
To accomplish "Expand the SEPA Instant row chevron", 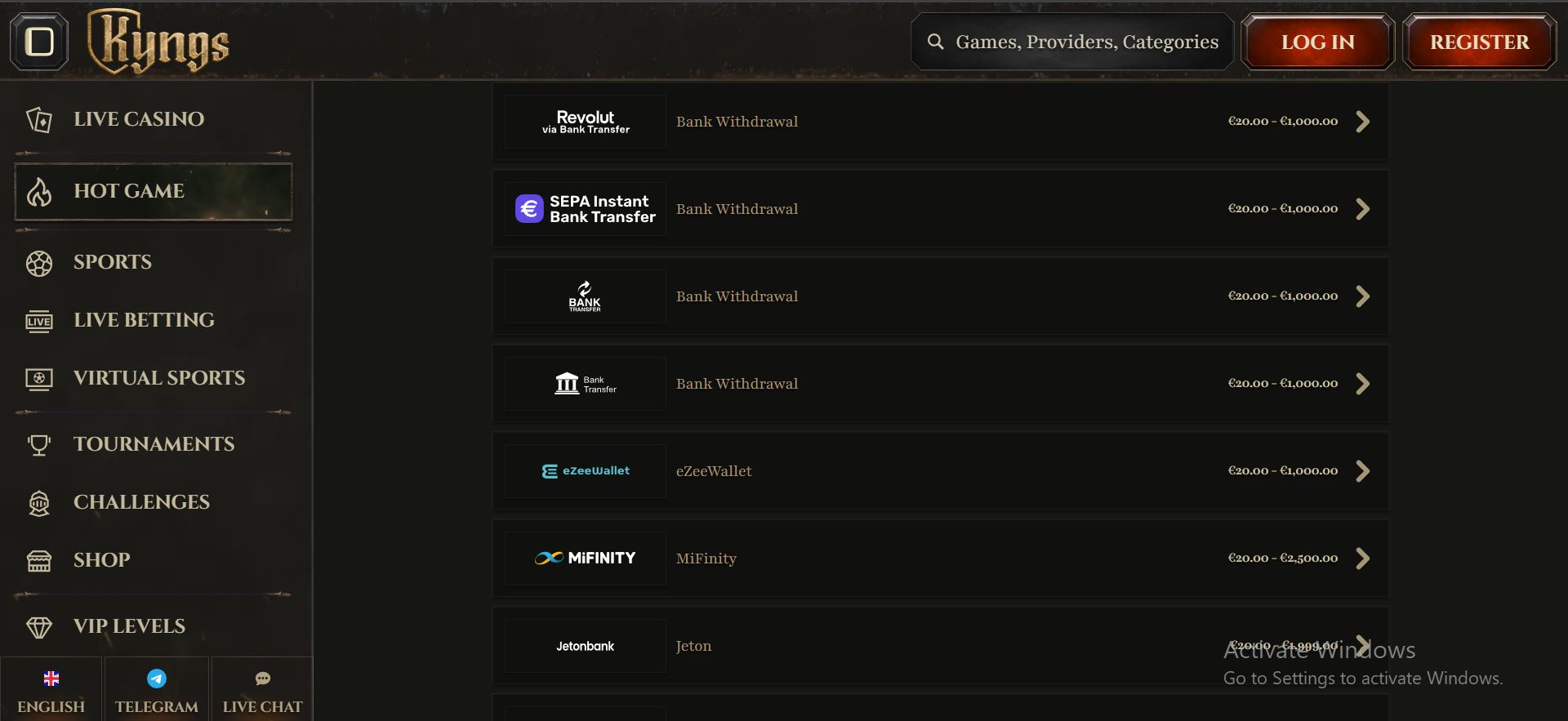I will click(x=1362, y=209).
